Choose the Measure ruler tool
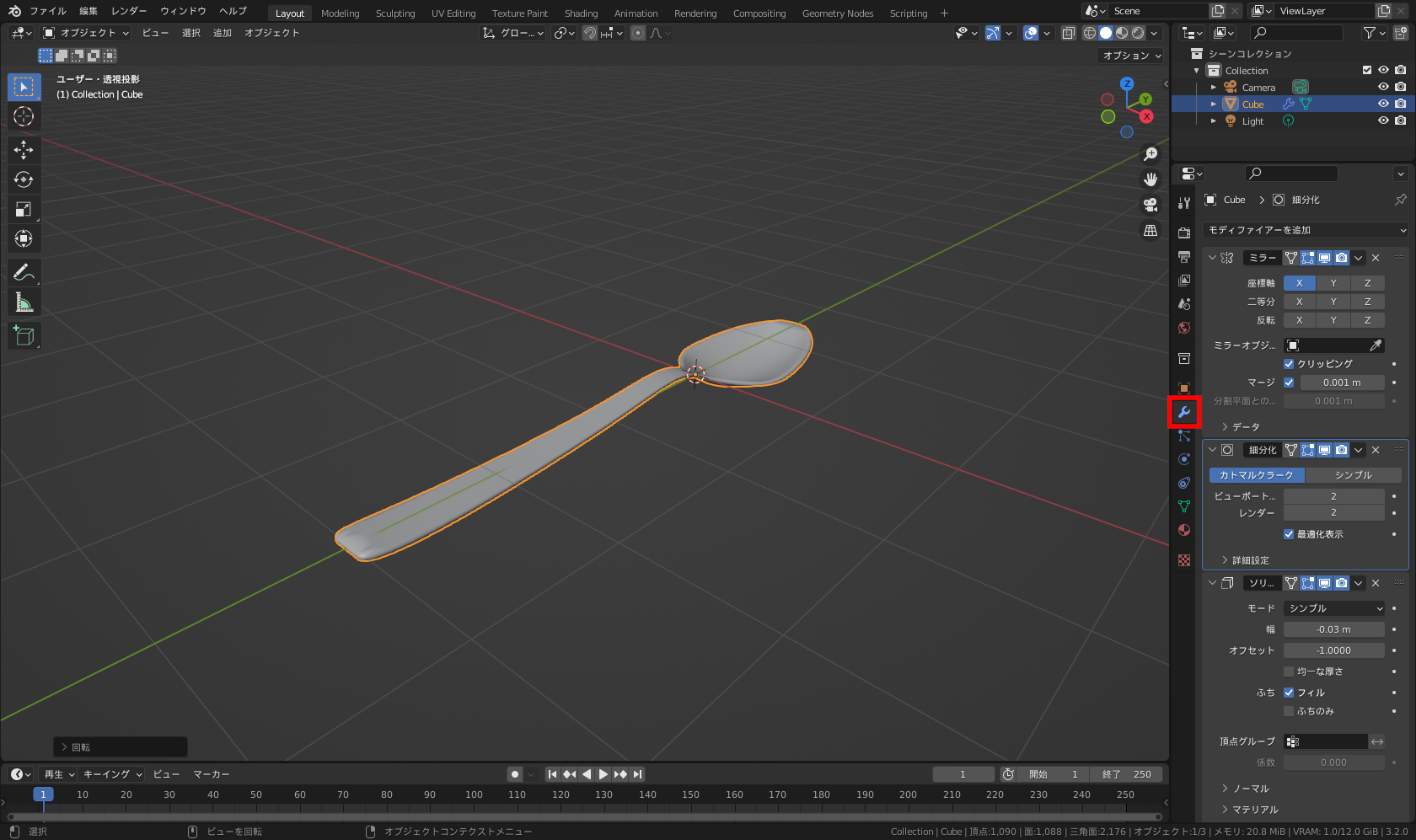1416x840 pixels. (24, 302)
